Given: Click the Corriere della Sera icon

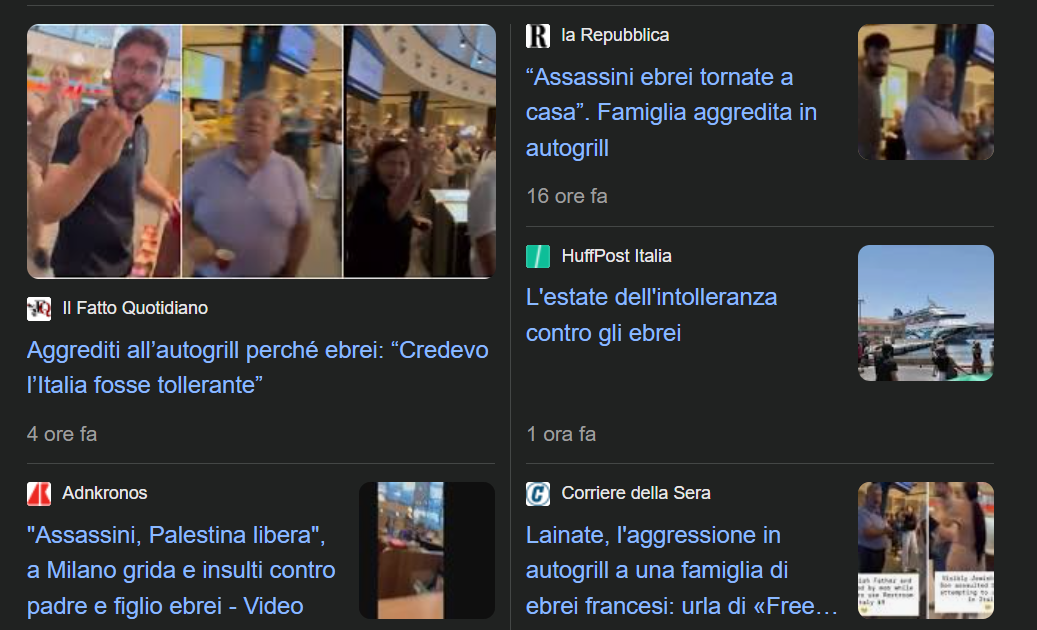Looking at the screenshot, I should (x=538, y=494).
